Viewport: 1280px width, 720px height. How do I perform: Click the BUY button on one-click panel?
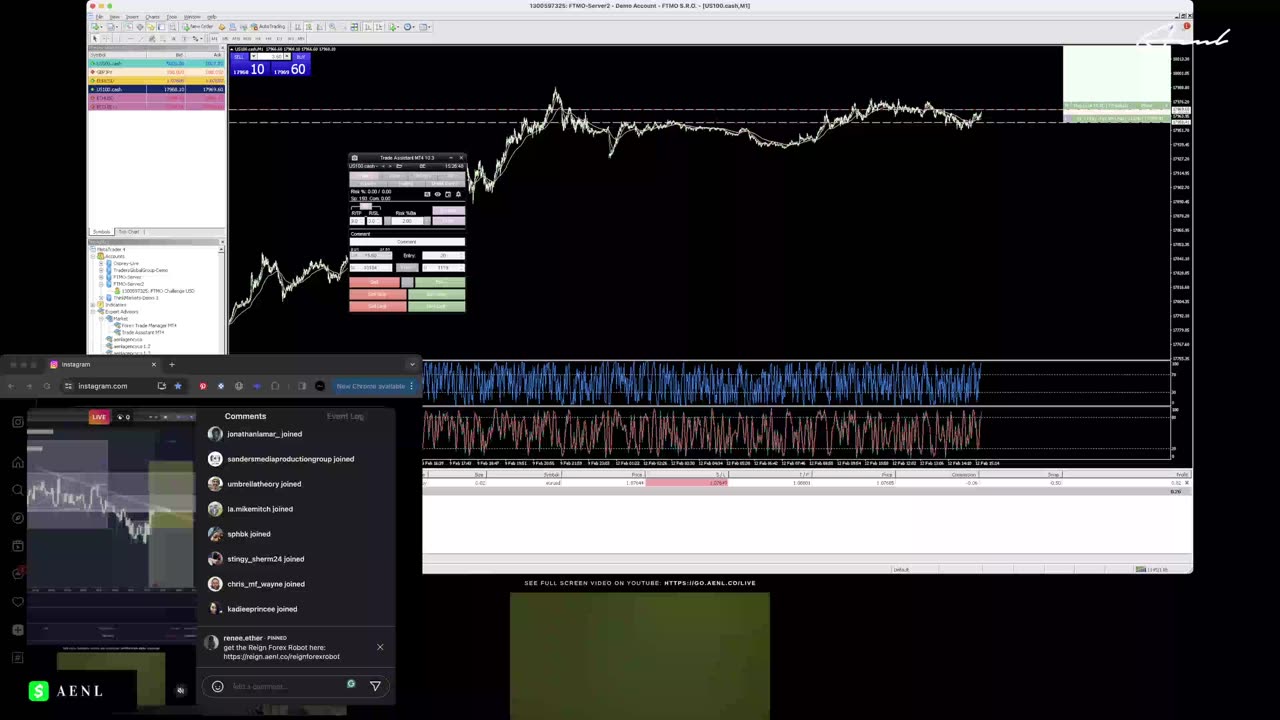301,57
